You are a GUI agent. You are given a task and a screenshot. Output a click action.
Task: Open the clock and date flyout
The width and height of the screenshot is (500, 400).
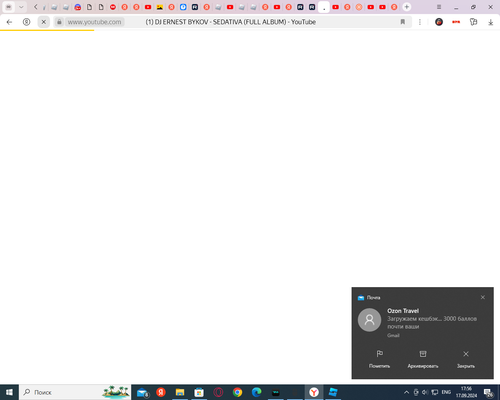466,392
